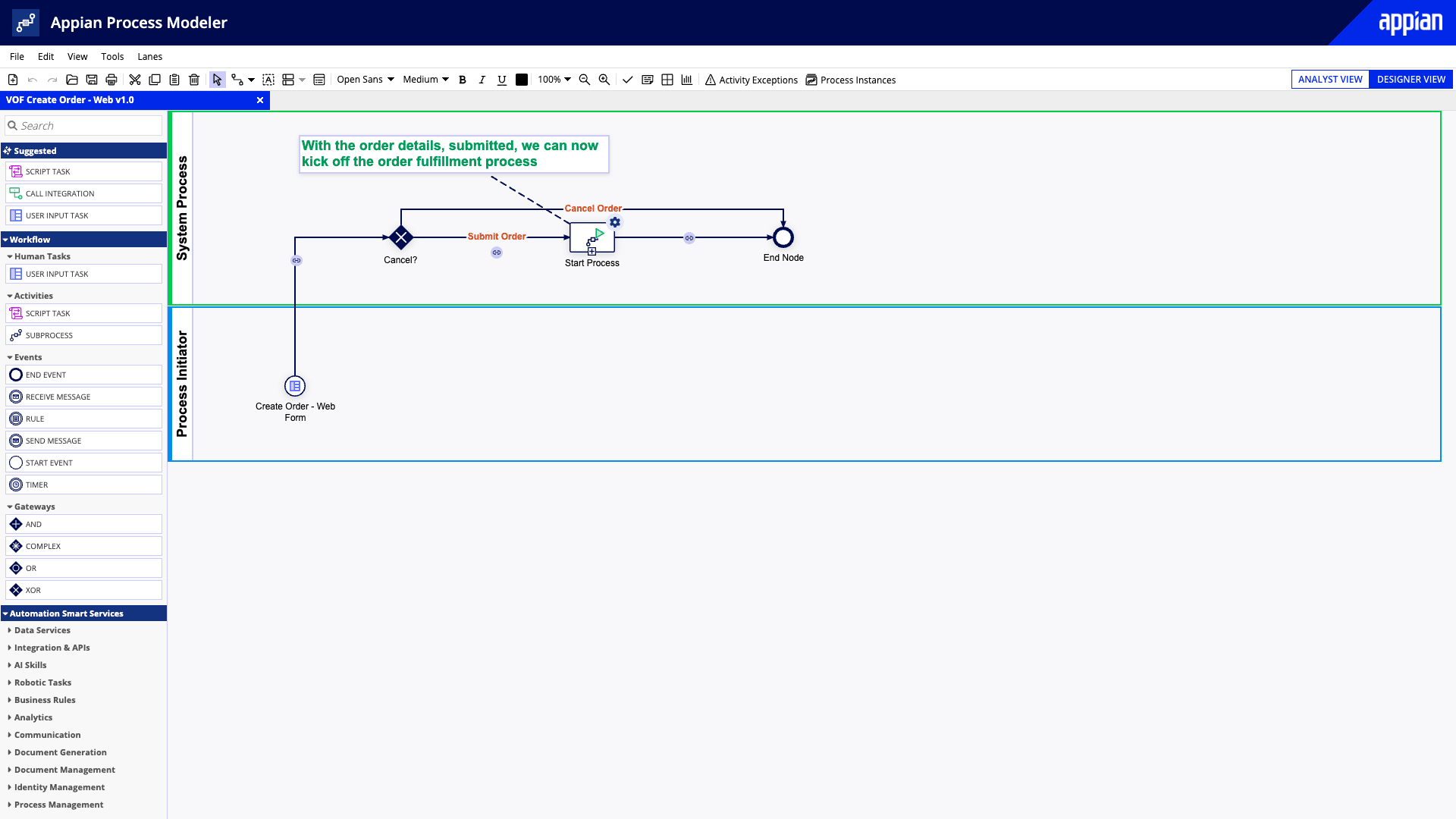1456x819 pixels.
Task: Click the Start Process node gear icon
Action: pyautogui.click(x=615, y=222)
